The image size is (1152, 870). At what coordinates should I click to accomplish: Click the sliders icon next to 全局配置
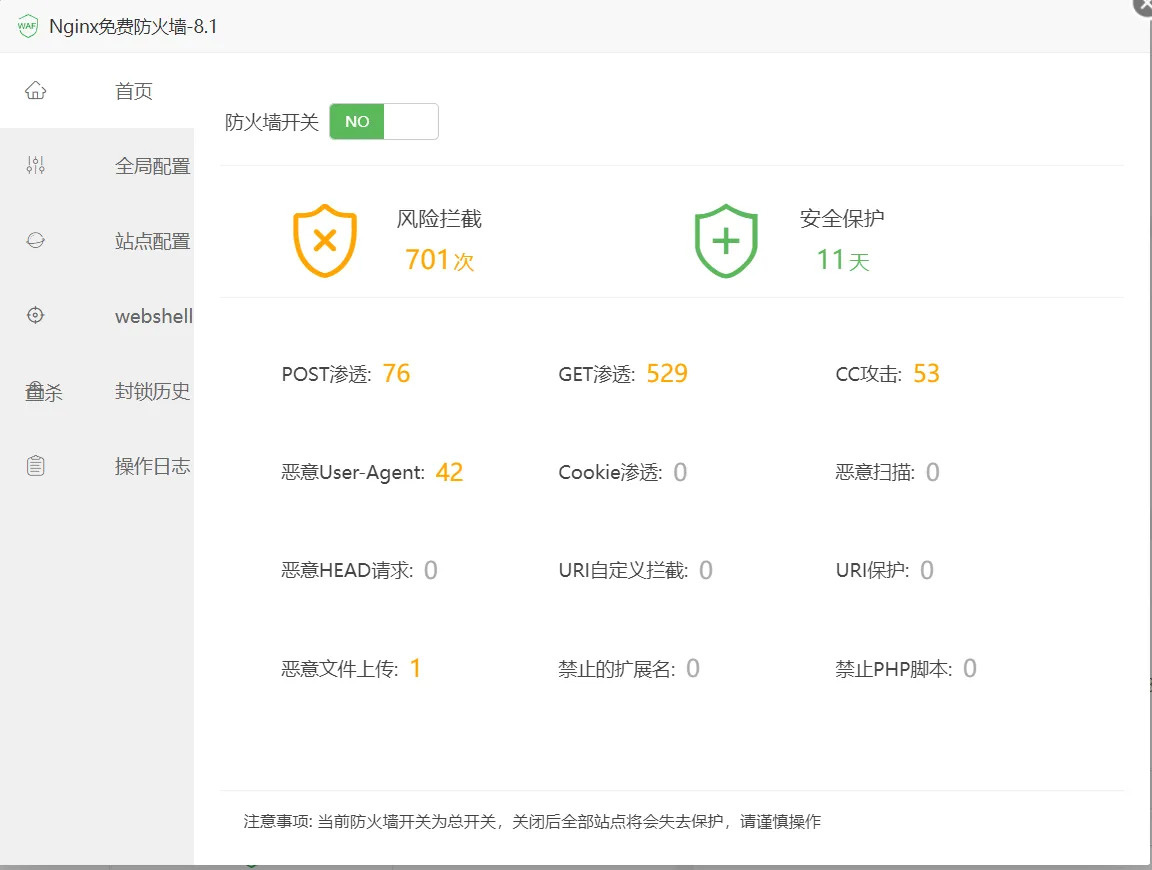36,166
